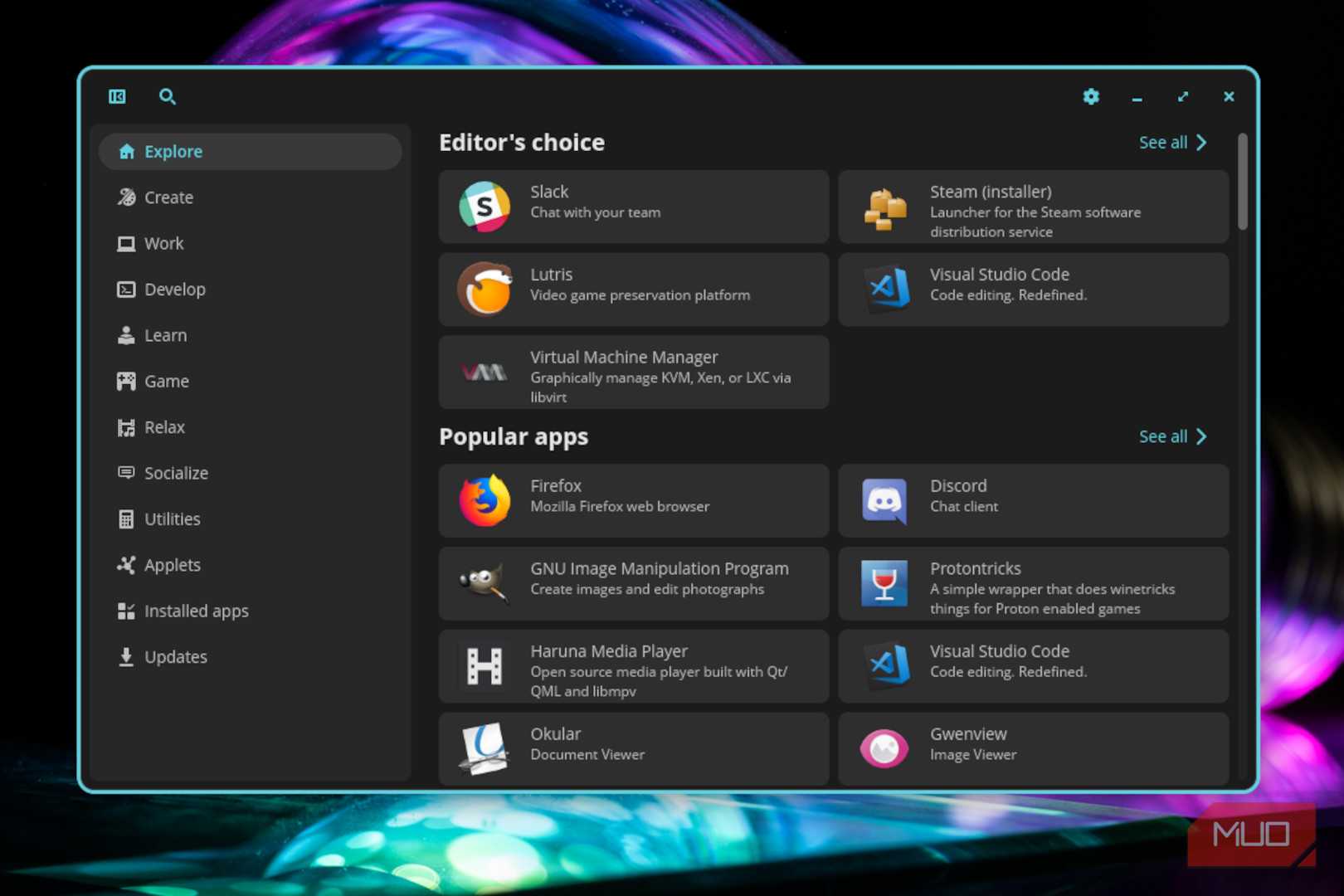Click the Slack app icon
The width and height of the screenshot is (1344, 896).
point(485,207)
